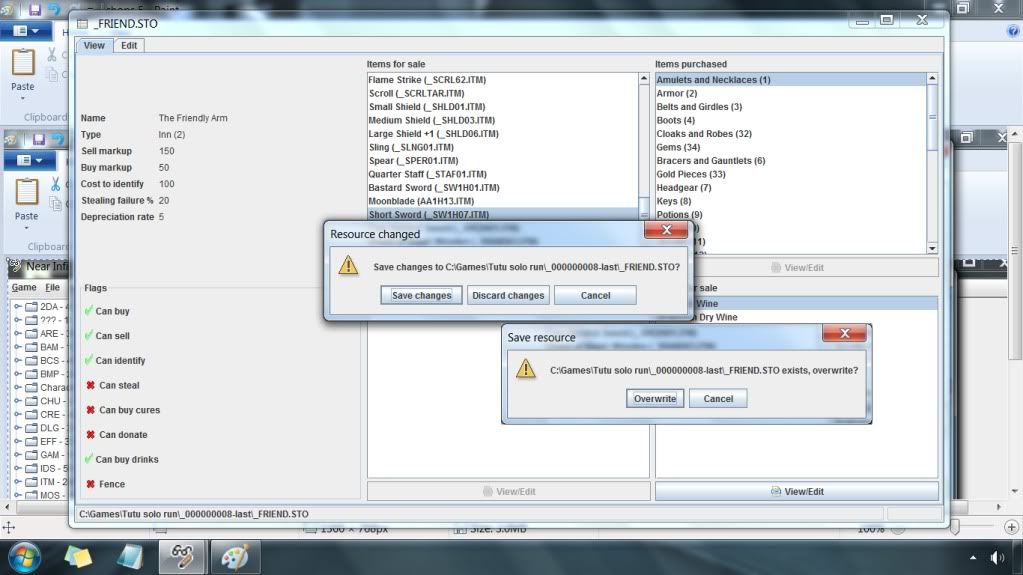Select Gems (34) in Items purchased list

click(x=678, y=147)
